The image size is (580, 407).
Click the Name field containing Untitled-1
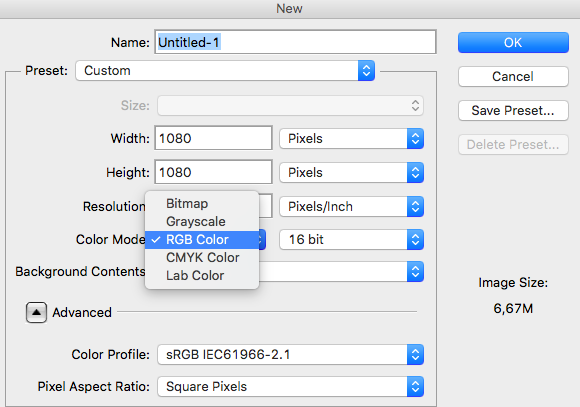pyautogui.click(x=295, y=42)
